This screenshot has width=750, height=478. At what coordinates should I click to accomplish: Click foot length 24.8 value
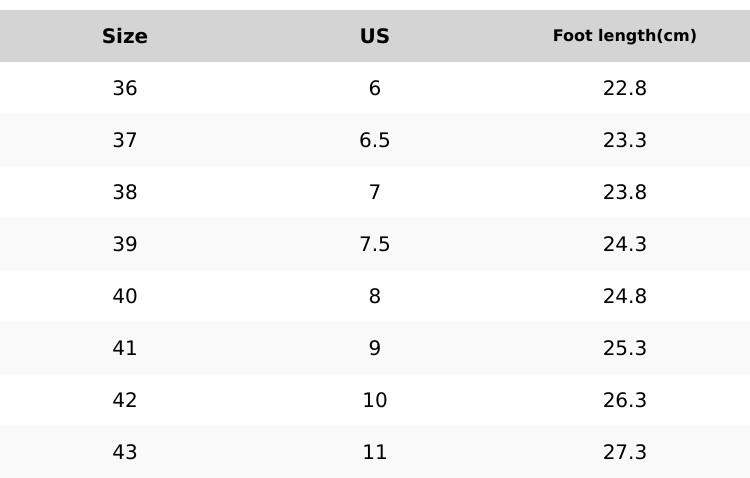[x=625, y=297]
